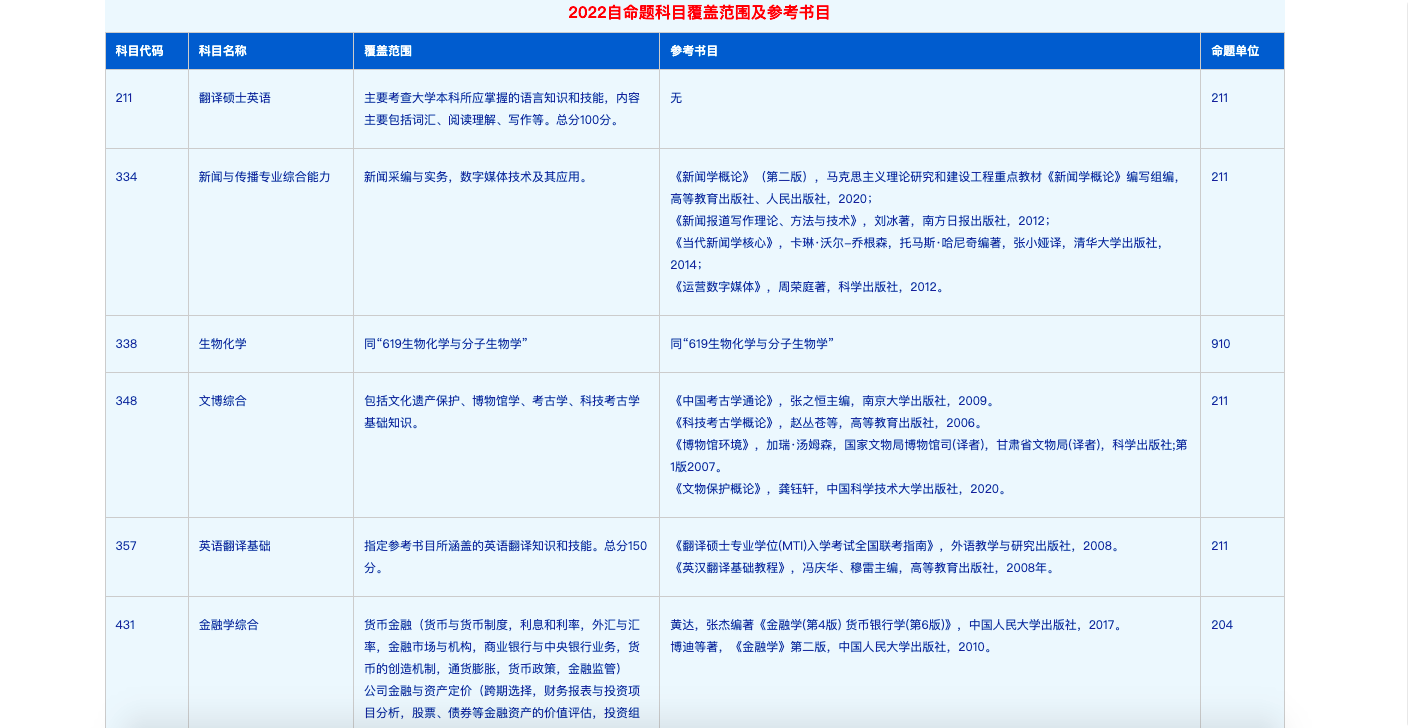Click subject name 金融学综合
Screen dimensions: 1408x728
click(229, 625)
